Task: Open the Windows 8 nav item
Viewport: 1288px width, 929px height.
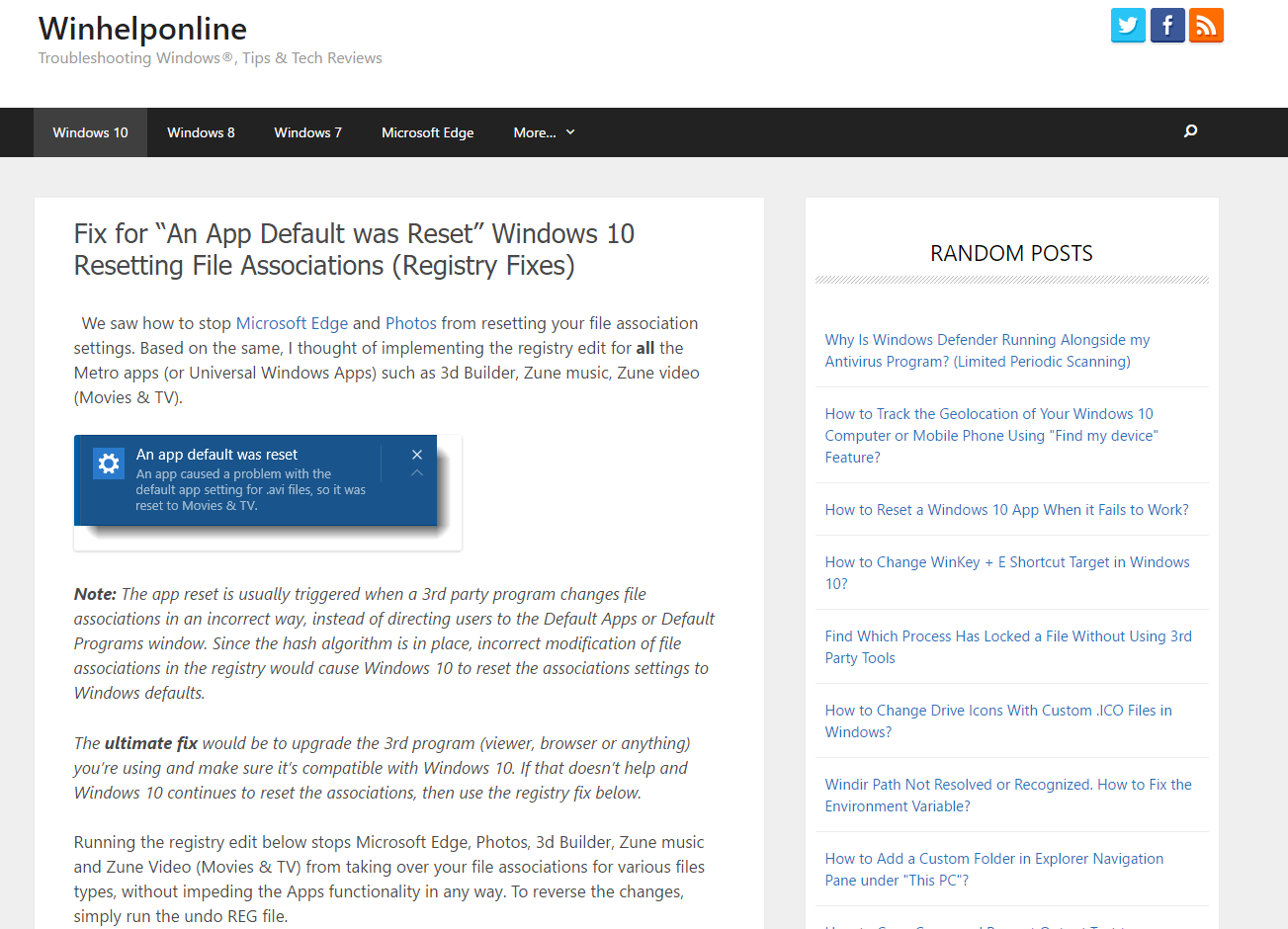Action: click(201, 132)
